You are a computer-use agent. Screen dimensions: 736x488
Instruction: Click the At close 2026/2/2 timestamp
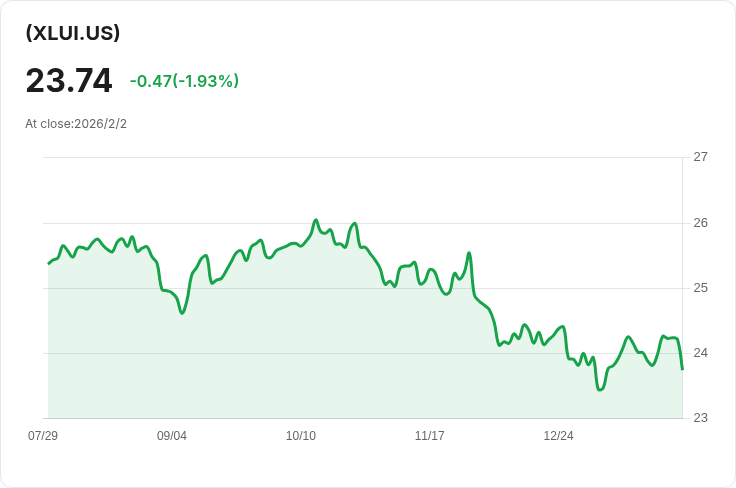coord(76,124)
